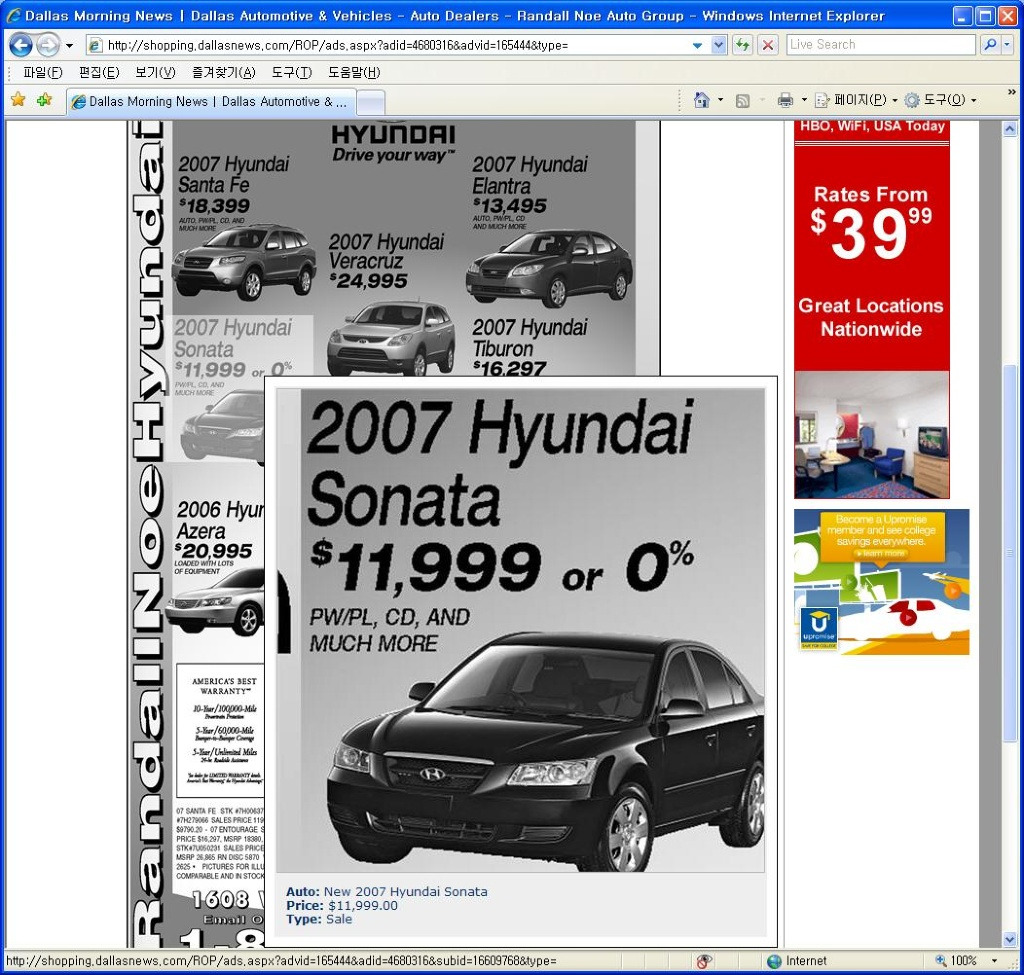Viewport: 1024px width, 975px height.
Task: Click the 2007 Hyundai Elantra listing
Action: [549, 232]
